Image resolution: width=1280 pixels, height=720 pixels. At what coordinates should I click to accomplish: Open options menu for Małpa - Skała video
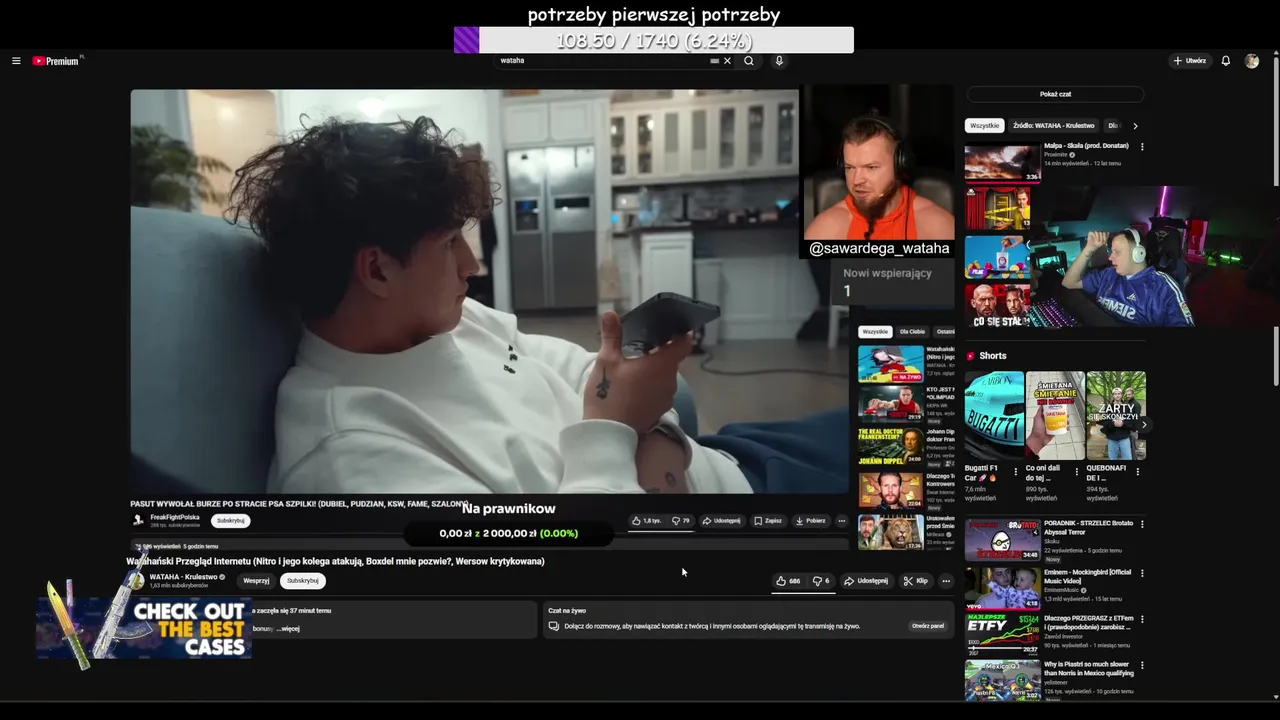pos(1142,147)
